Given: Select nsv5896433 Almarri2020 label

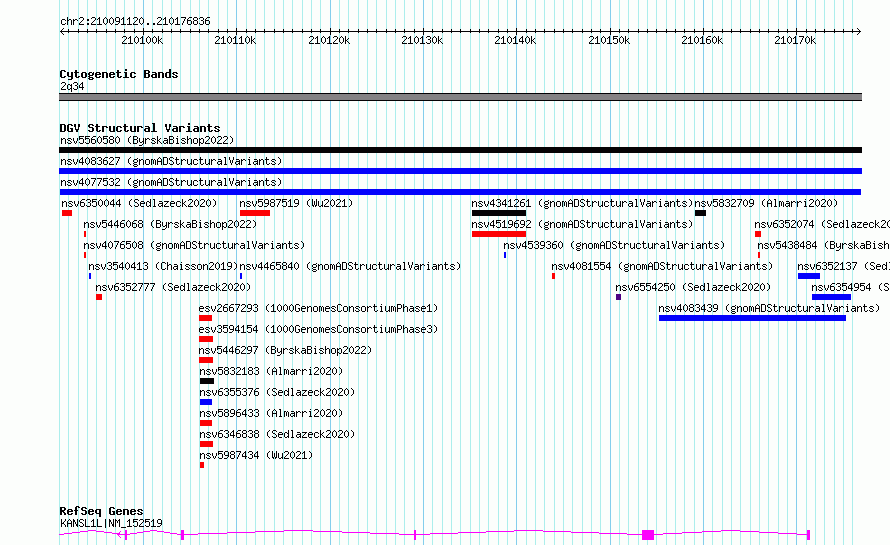Looking at the screenshot, I should 271,413.
